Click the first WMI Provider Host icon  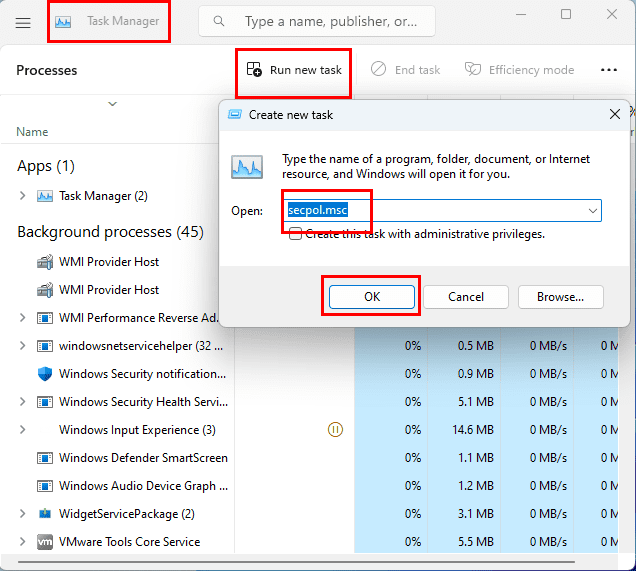coord(45,262)
